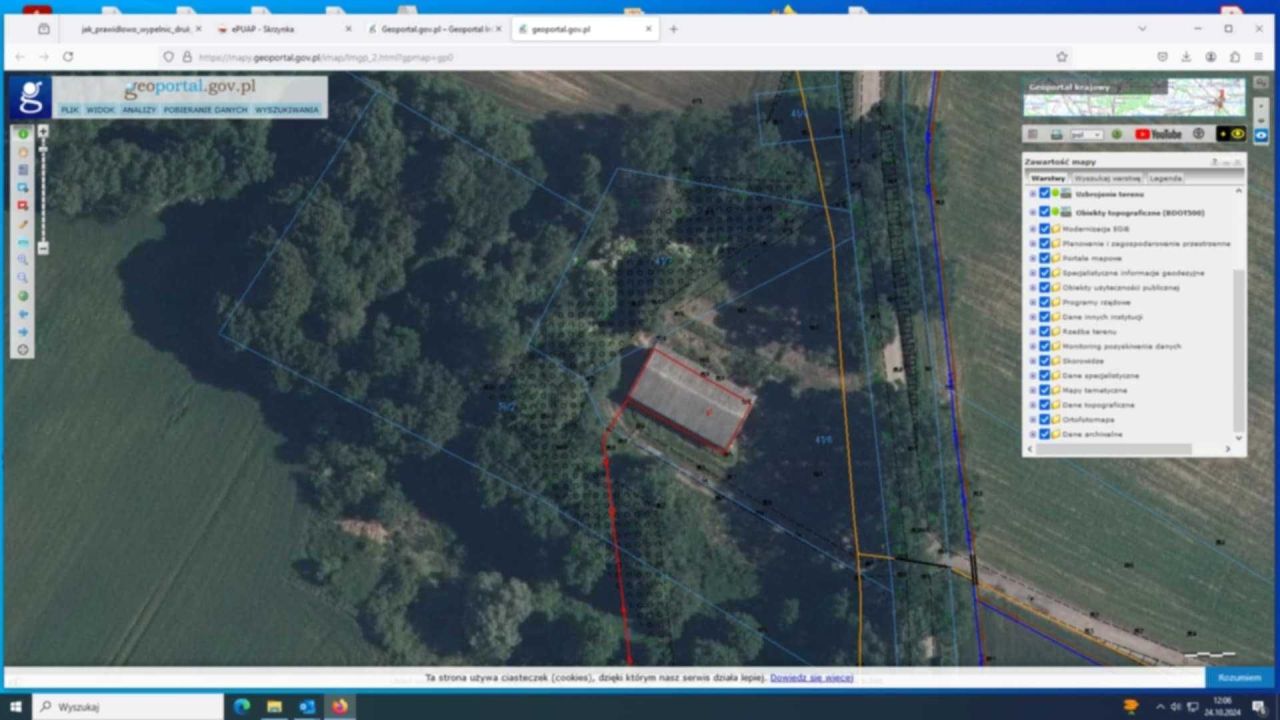Switch to the Wyszukaj warstwę tab
The height and width of the screenshot is (720, 1280).
tap(1107, 178)
